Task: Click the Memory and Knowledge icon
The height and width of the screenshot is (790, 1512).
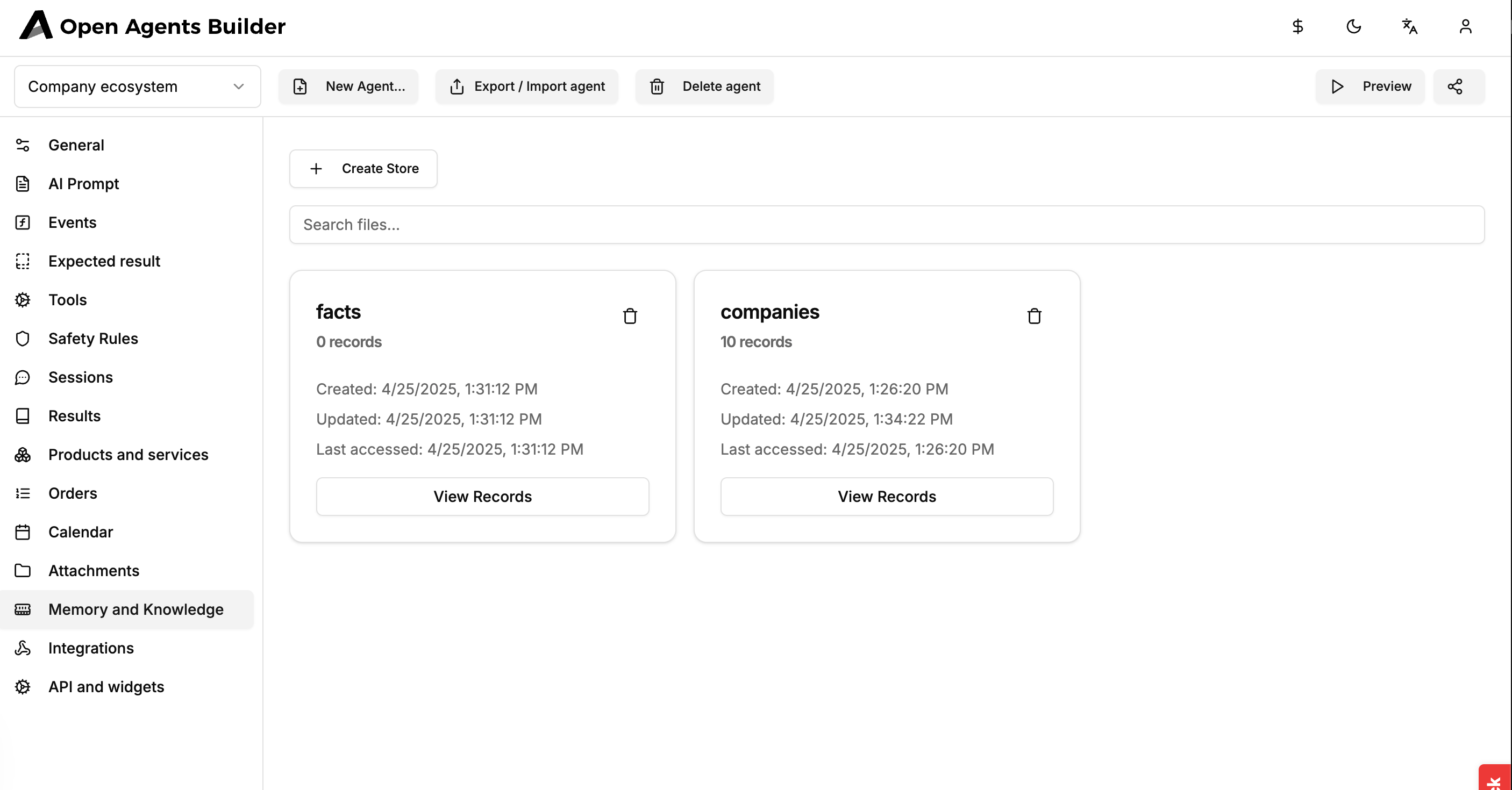Action: pos(22,609)
